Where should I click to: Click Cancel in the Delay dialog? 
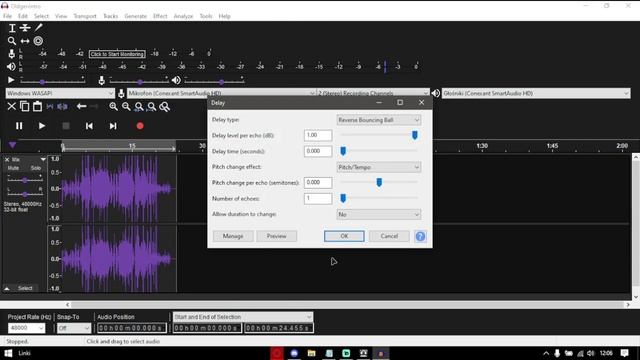389,236
